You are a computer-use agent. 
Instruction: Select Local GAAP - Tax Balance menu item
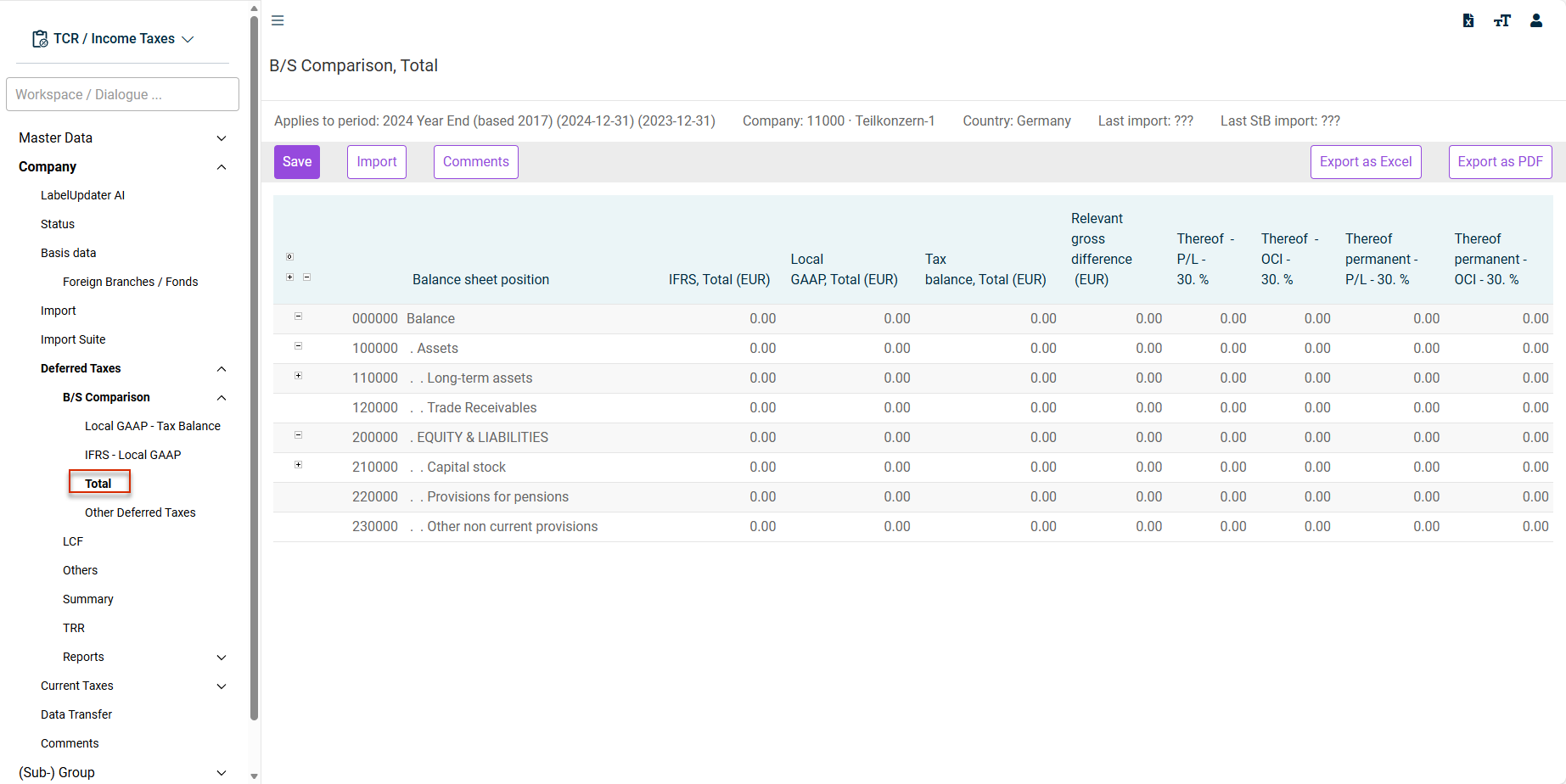coord(153,426)
